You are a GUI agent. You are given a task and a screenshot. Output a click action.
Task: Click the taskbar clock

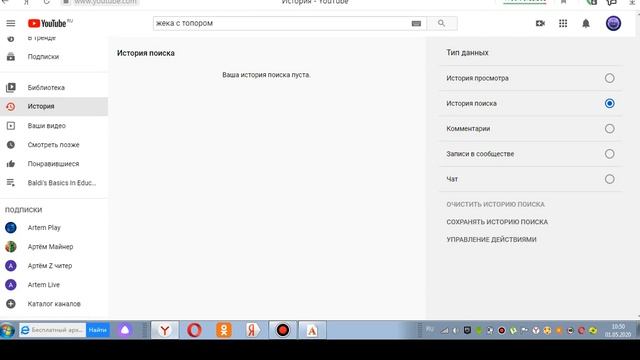click(x=618, y=330)
